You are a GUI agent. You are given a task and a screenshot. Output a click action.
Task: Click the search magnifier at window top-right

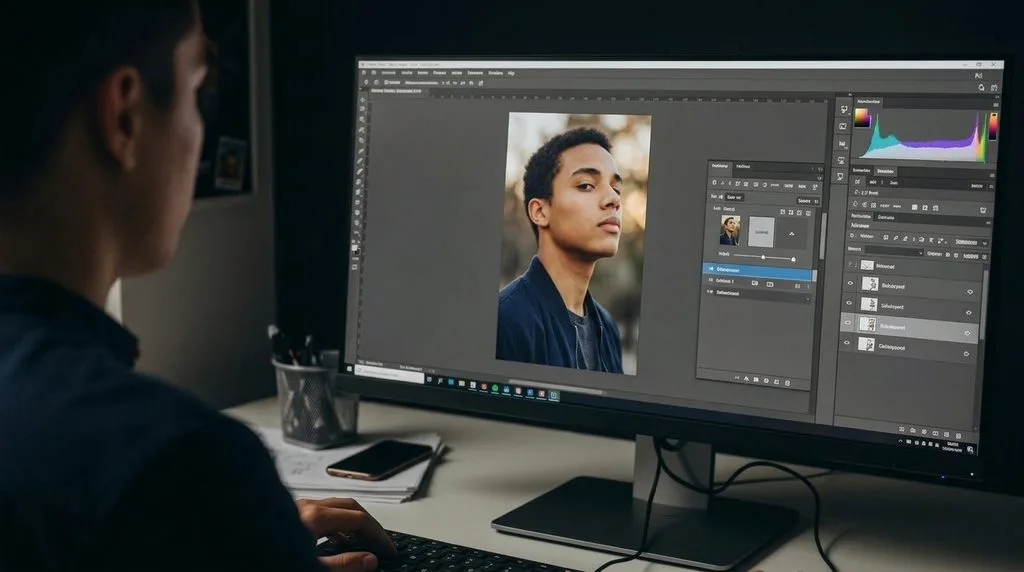tap(981, 87)
